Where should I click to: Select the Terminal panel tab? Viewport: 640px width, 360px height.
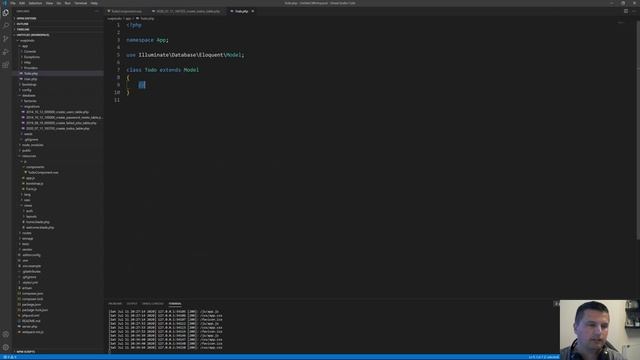(x=175, y=304)
